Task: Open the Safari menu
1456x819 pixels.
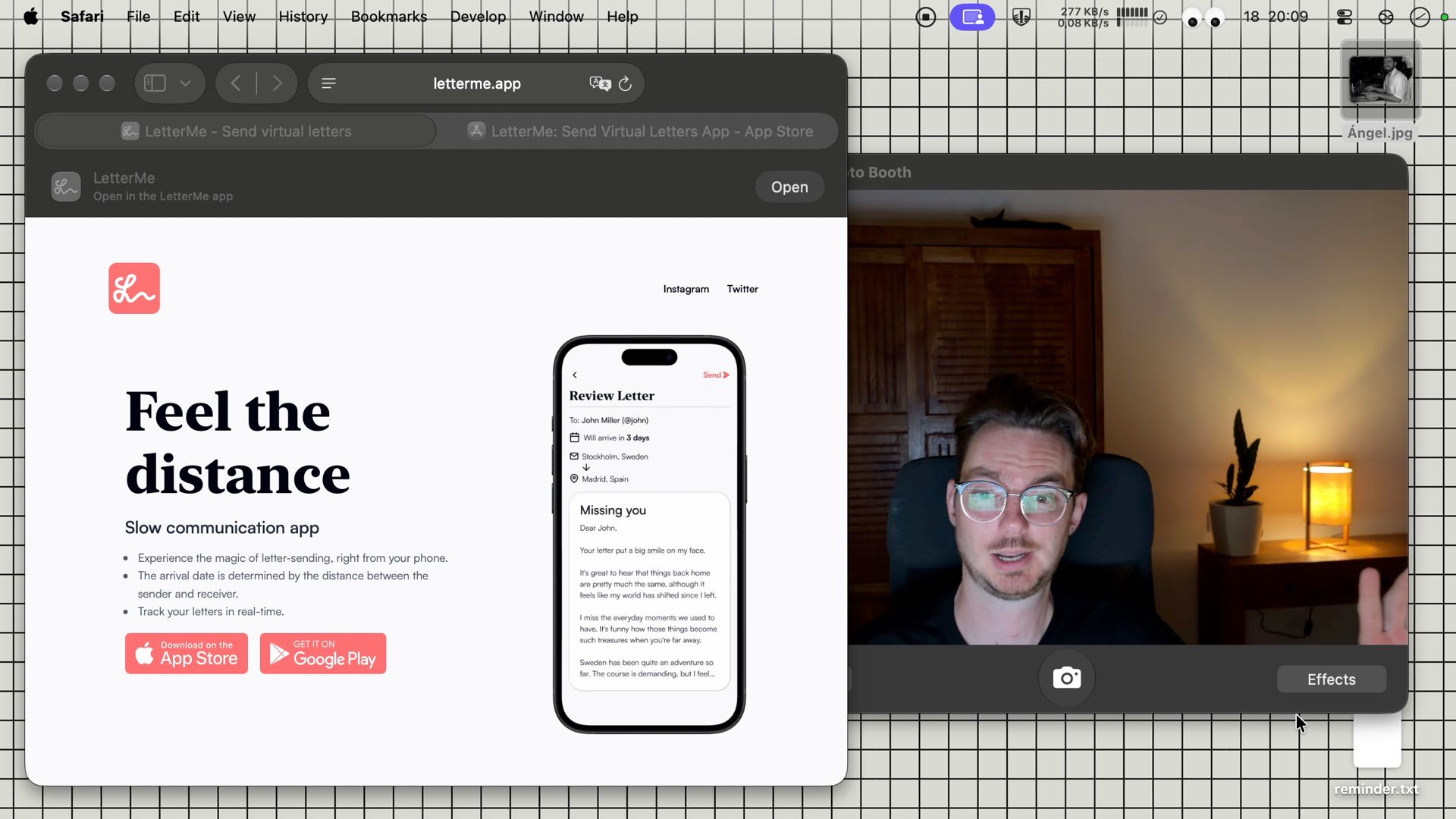Action: click(x=82, y=17)
